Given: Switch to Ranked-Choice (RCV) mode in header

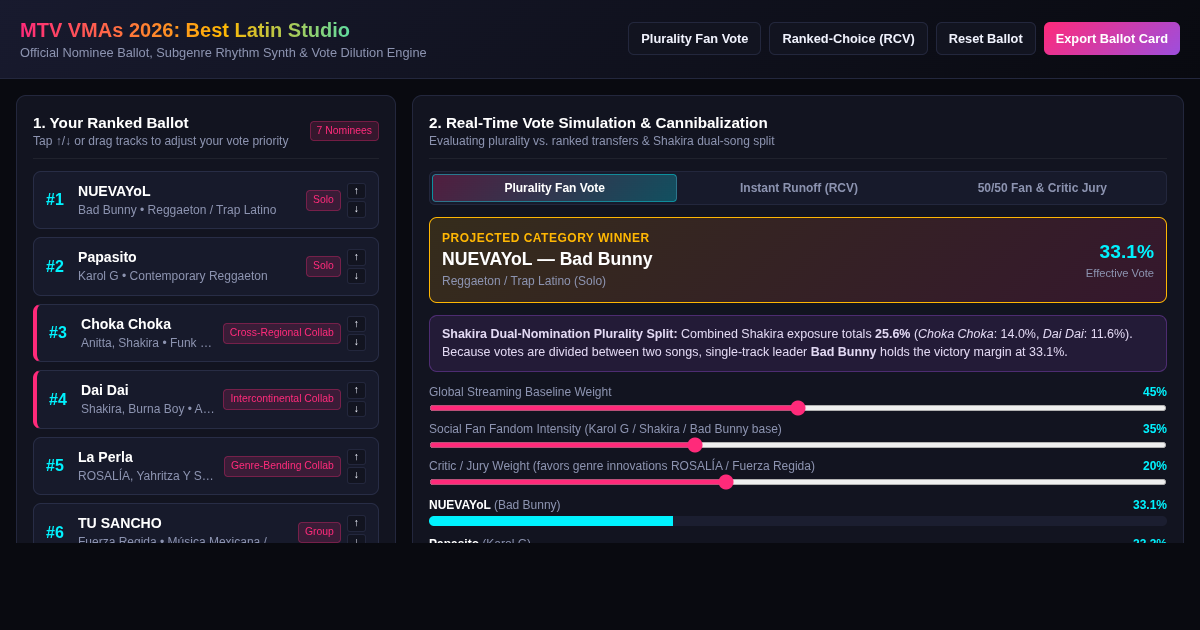Looking at the screenshot, I should 848,39.
